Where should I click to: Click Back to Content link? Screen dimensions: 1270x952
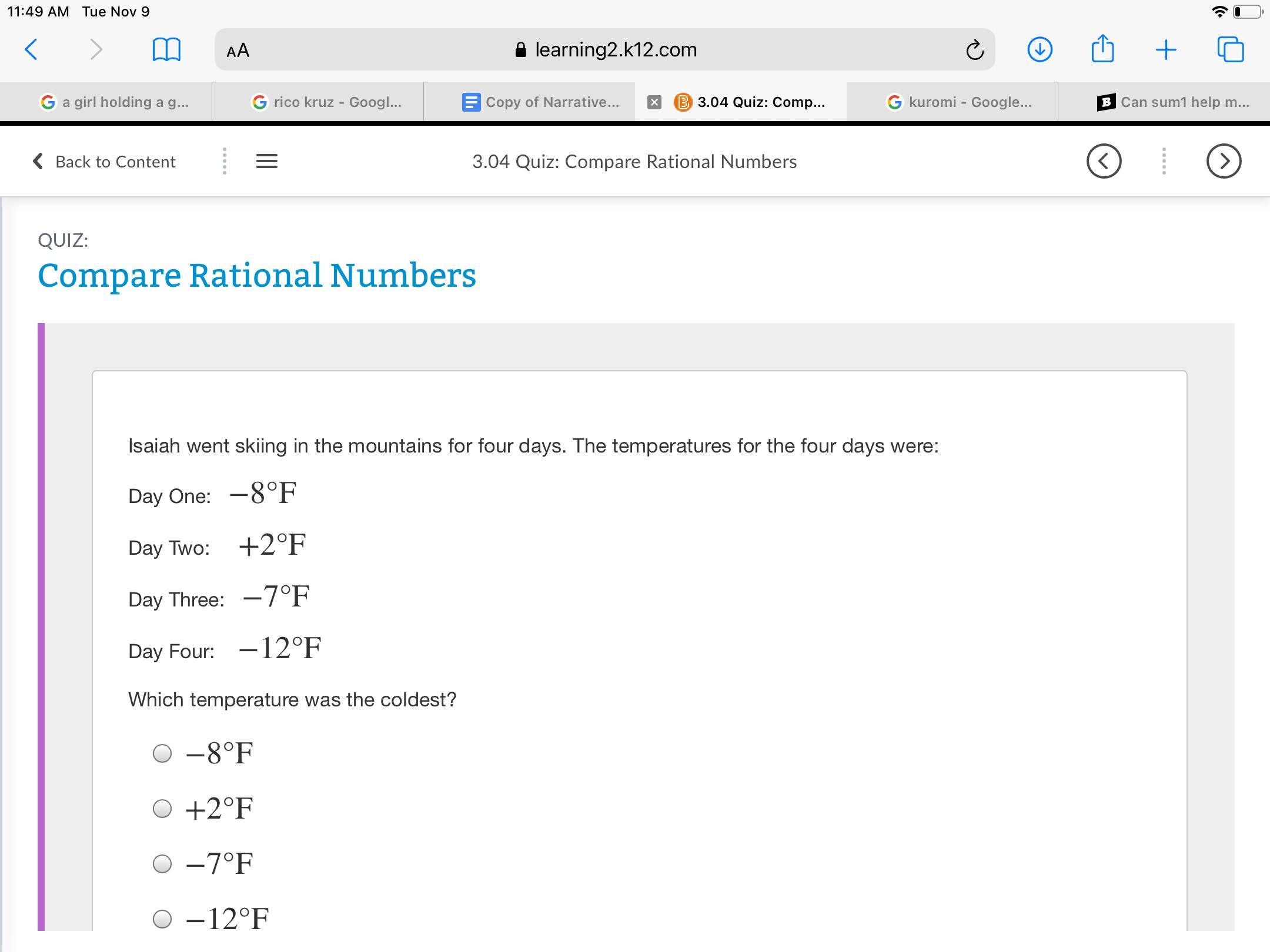[x=105, y=162]
